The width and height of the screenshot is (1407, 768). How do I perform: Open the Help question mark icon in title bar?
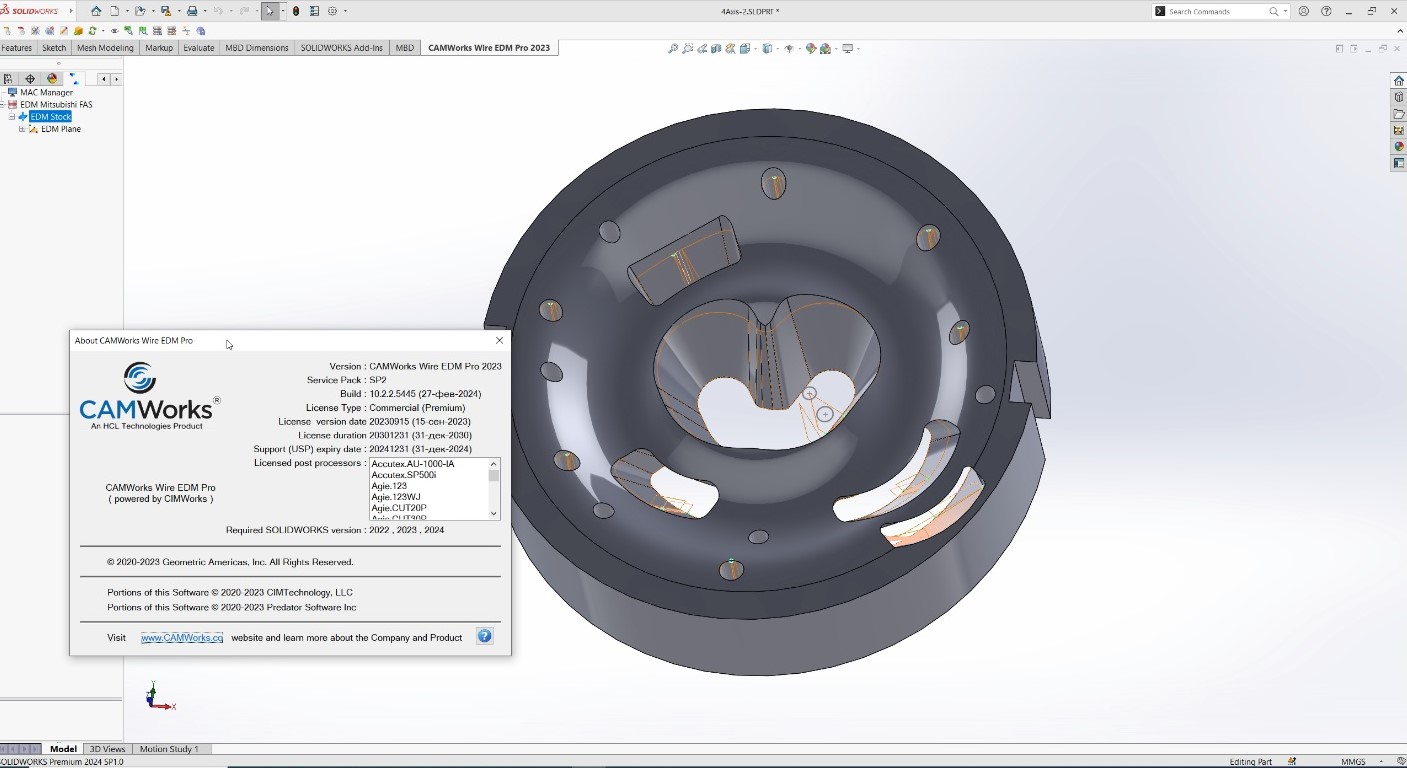pyautogui.click(x=1326, y=11)
